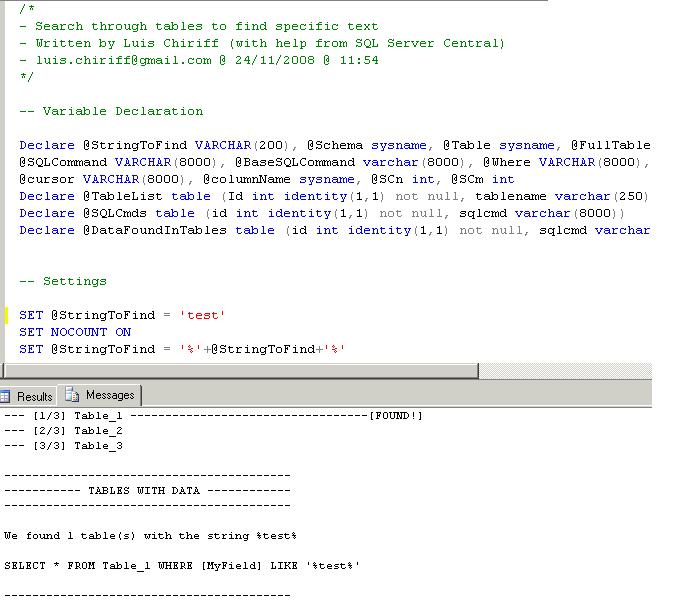673x609 pixels.
Task: Open the Messages tab
Action: (x=100, y=395)
